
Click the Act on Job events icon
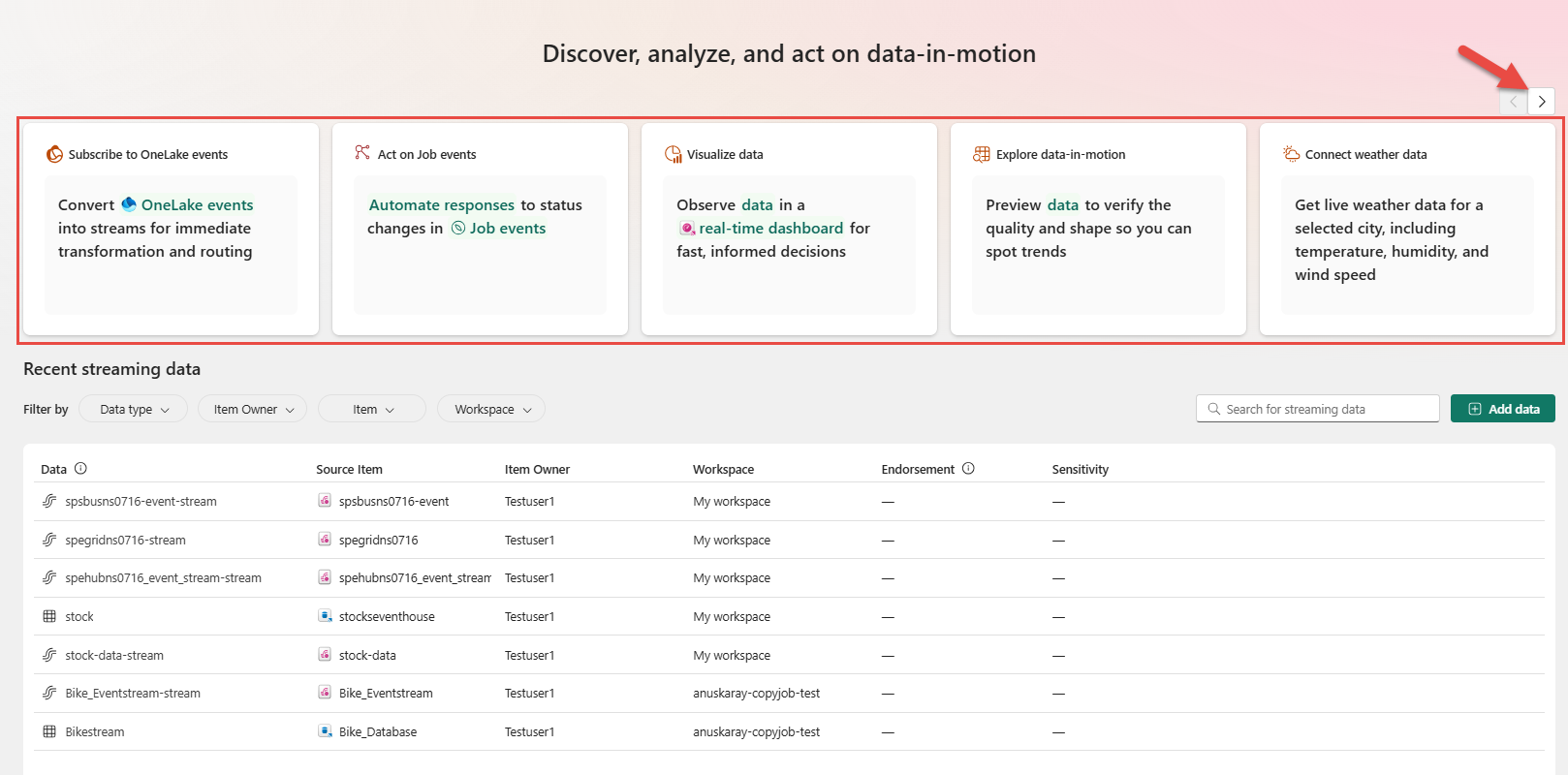(362, 153)
